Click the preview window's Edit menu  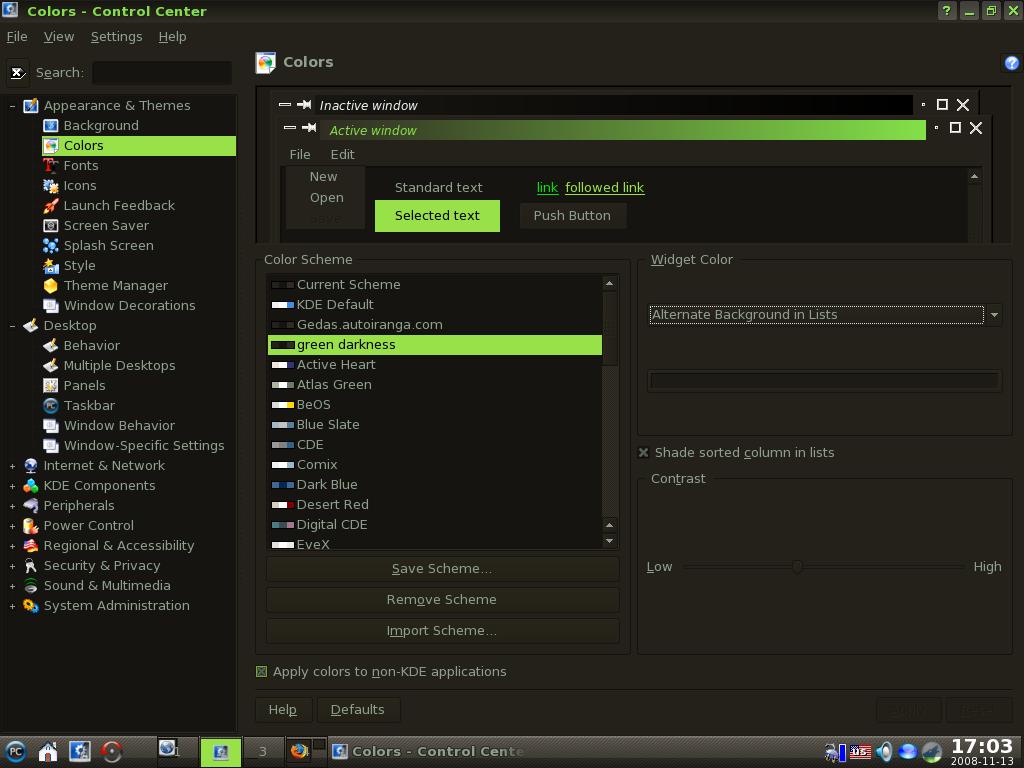click(x=342, y=155)
